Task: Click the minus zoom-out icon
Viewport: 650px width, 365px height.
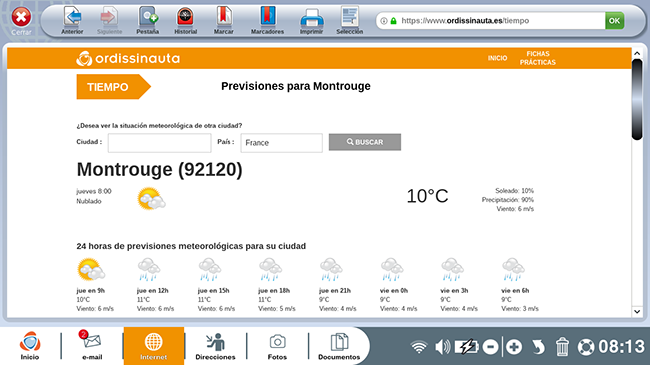Action: pyautogui.click(x=490, y=347)
